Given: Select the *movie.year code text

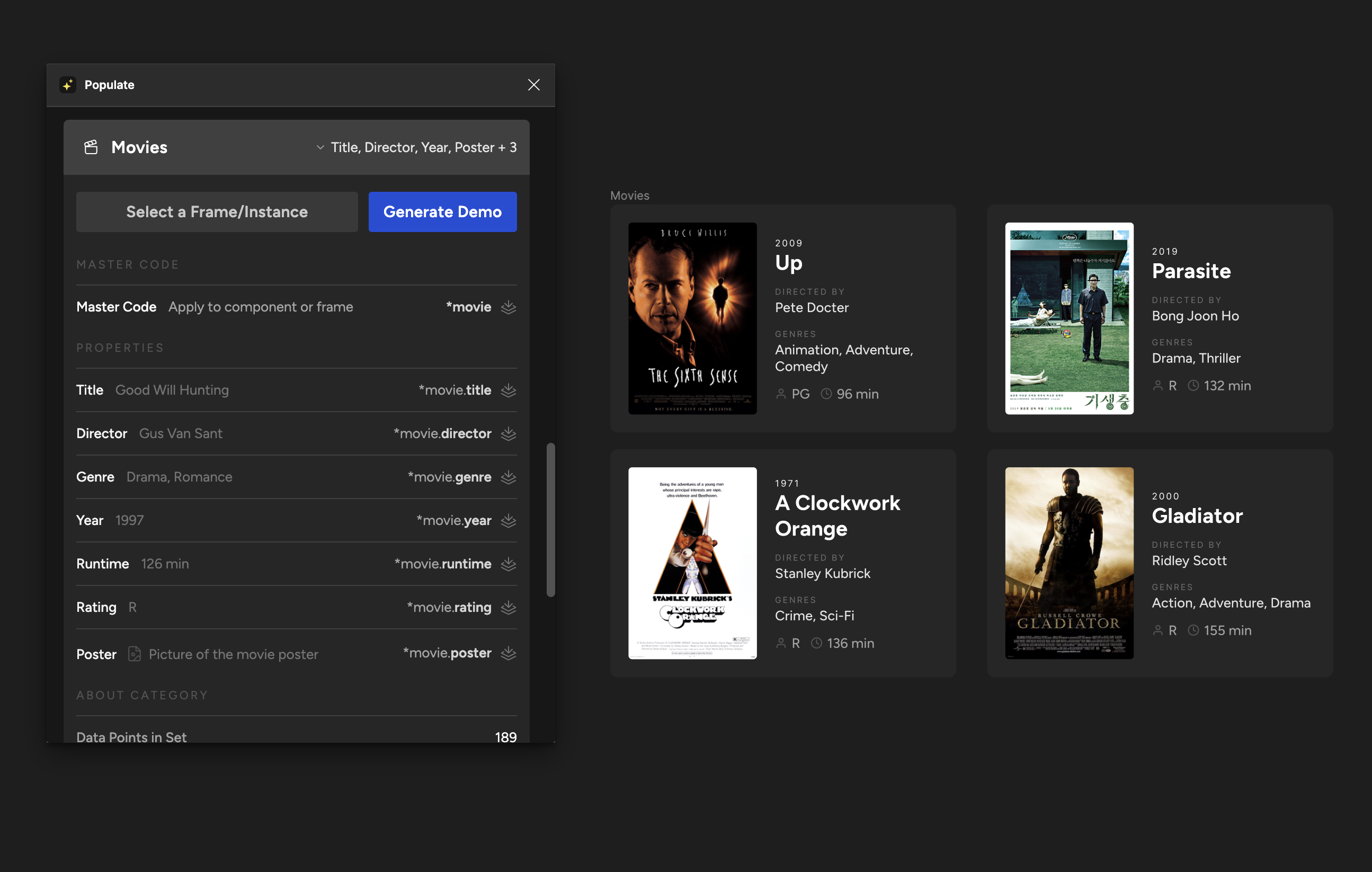Looking at the screenshot, I should 453,520.
